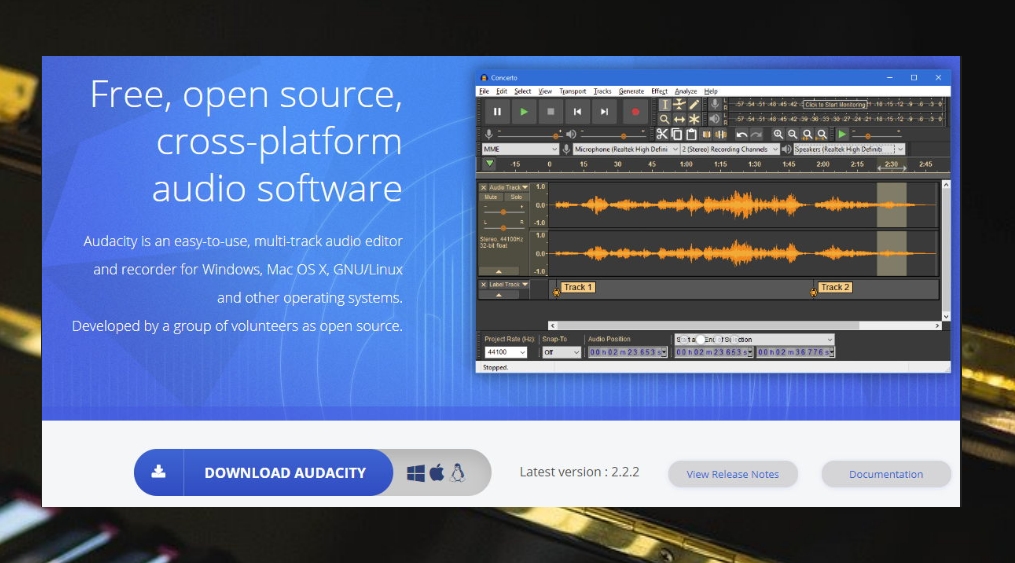Screen dimensions: 1015x563
Task: Close the Audio Track with its X
Action: tap(484, 187)
